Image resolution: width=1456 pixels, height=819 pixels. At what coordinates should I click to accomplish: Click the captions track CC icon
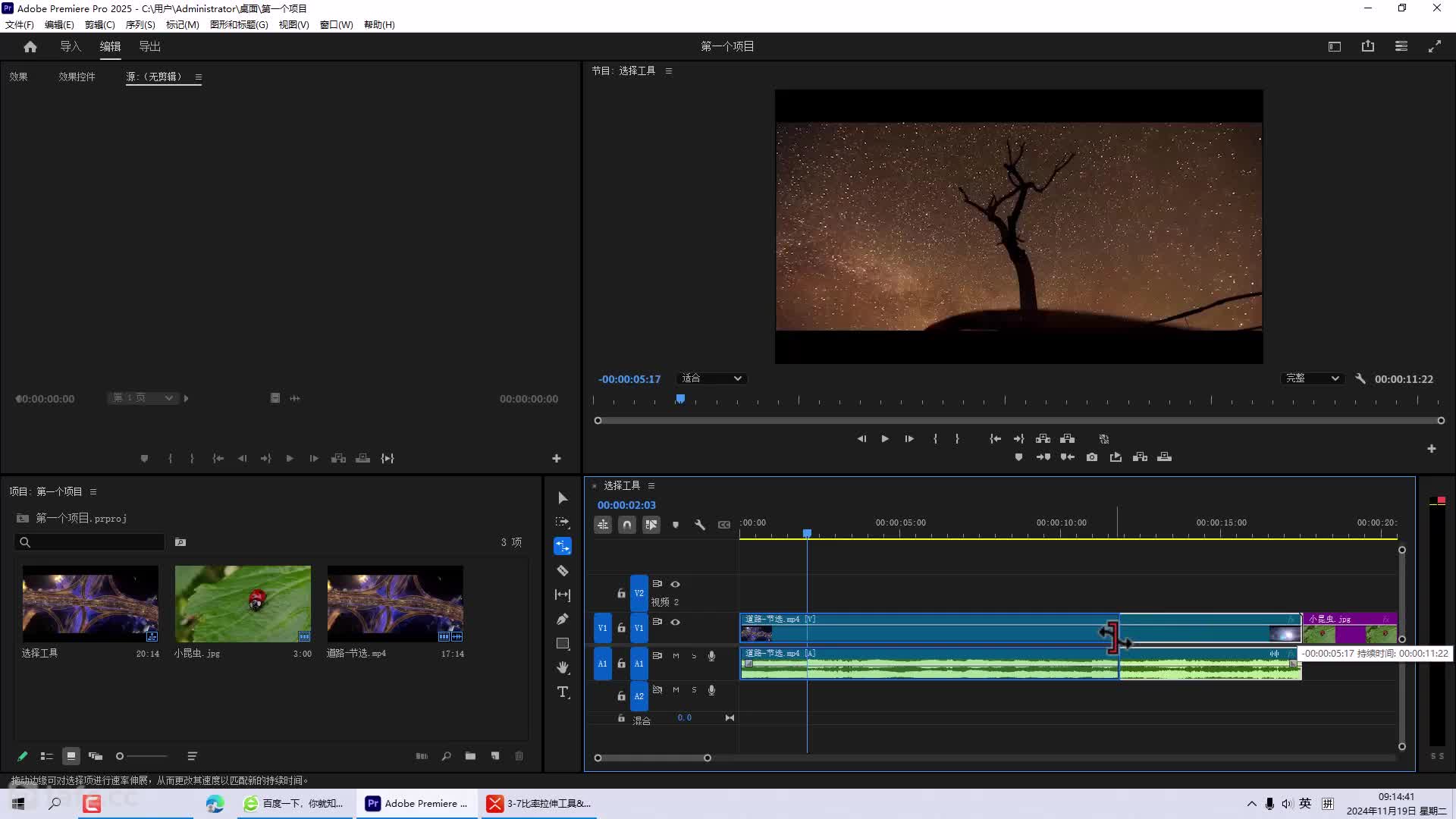[x=724, y=525]
